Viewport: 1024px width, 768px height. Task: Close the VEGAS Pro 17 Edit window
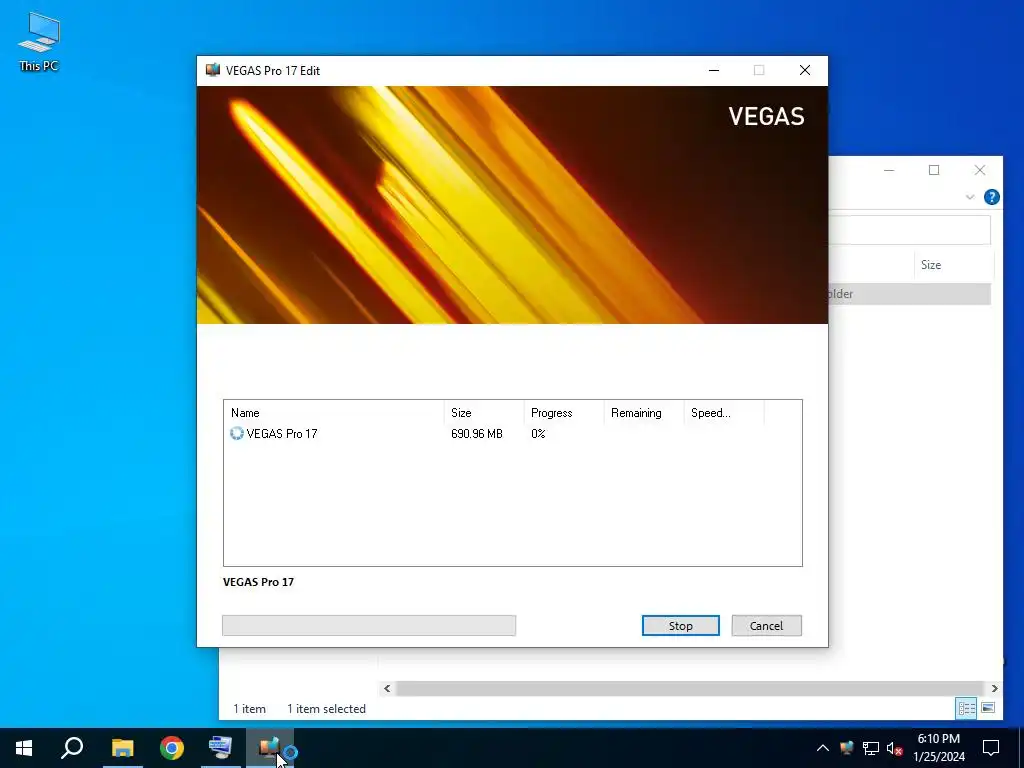tap(805, 71)
